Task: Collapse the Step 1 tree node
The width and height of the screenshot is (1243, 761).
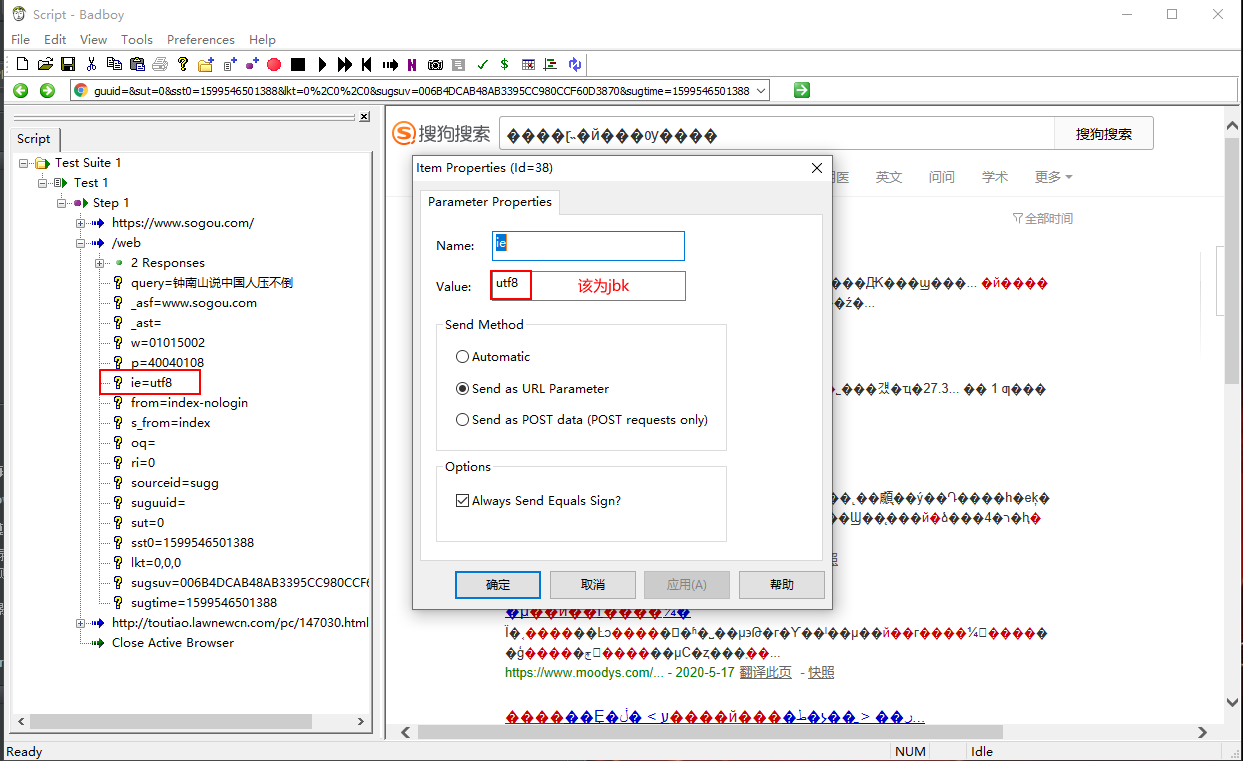Action: [61, 203]
